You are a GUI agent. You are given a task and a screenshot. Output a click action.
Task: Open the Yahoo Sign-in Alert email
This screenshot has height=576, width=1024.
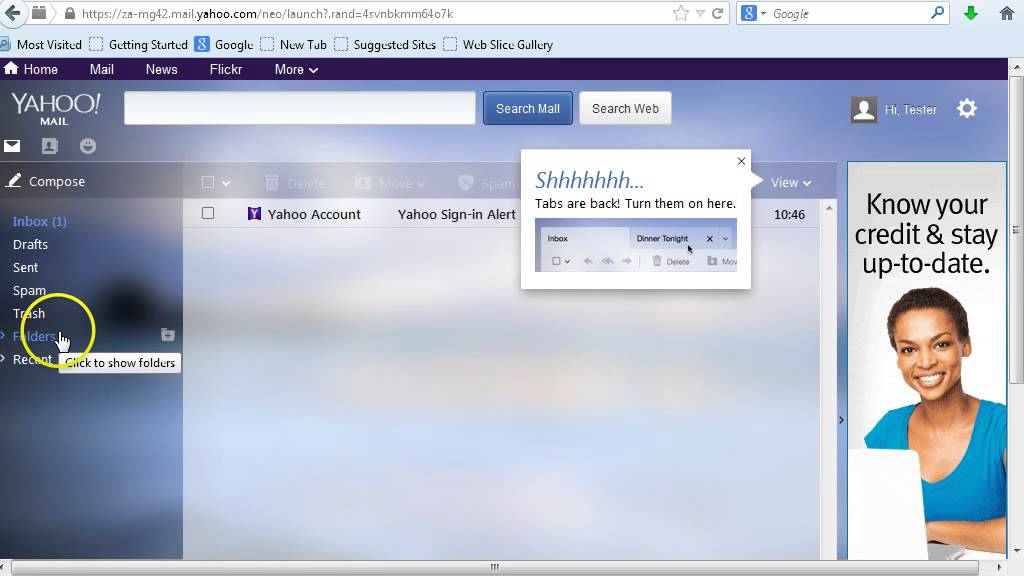pyautogui.click(x=456, y=214)
